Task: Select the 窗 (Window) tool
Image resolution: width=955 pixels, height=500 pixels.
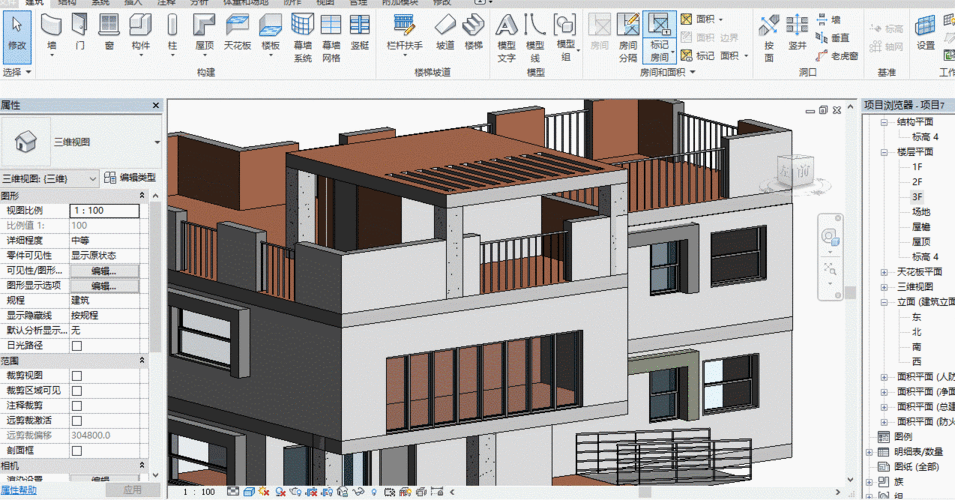Action: click(x=109, y=33)
